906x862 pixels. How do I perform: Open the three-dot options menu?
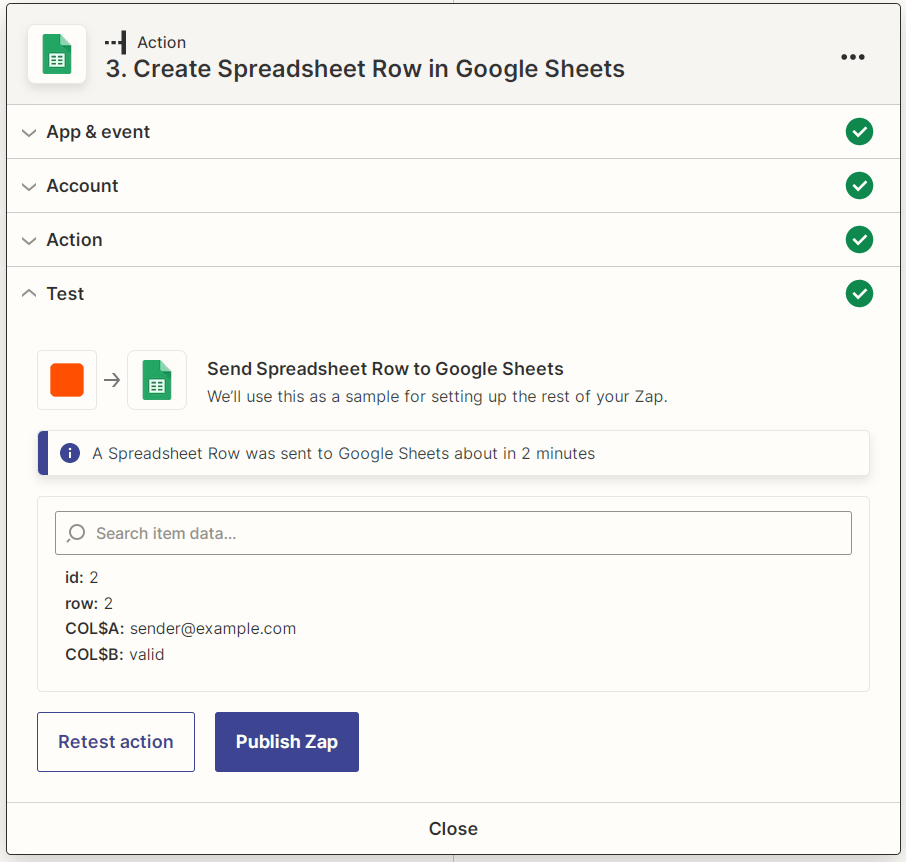(x=853, y=57)
